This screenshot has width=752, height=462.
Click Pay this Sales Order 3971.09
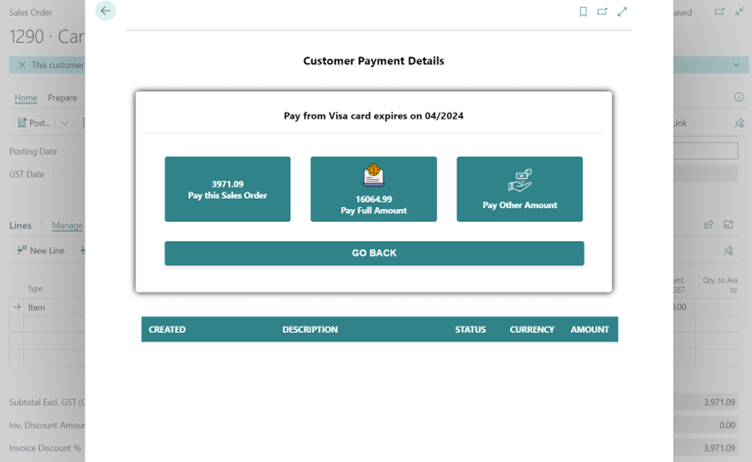coord(227,189)
